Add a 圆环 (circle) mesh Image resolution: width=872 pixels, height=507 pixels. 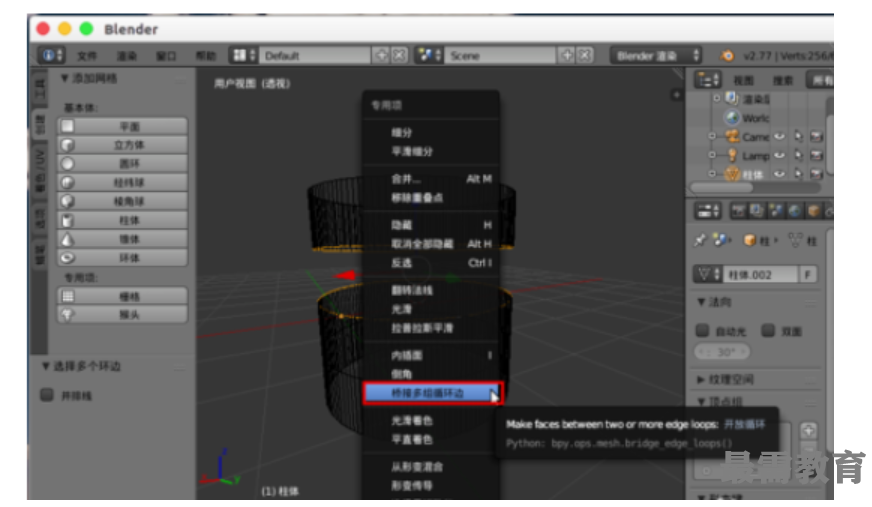click(x=122, y=164)
